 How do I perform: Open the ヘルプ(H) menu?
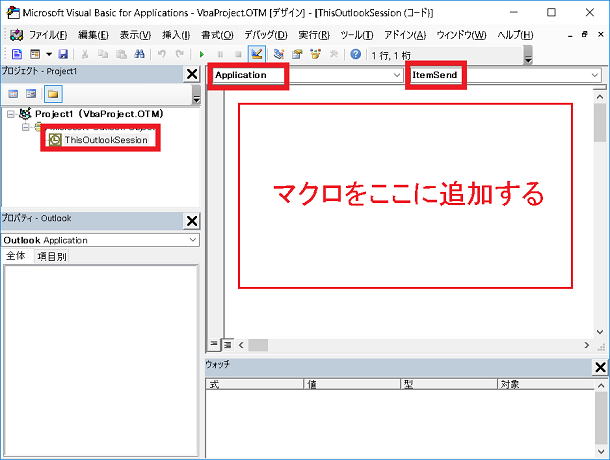pos(515,35)
